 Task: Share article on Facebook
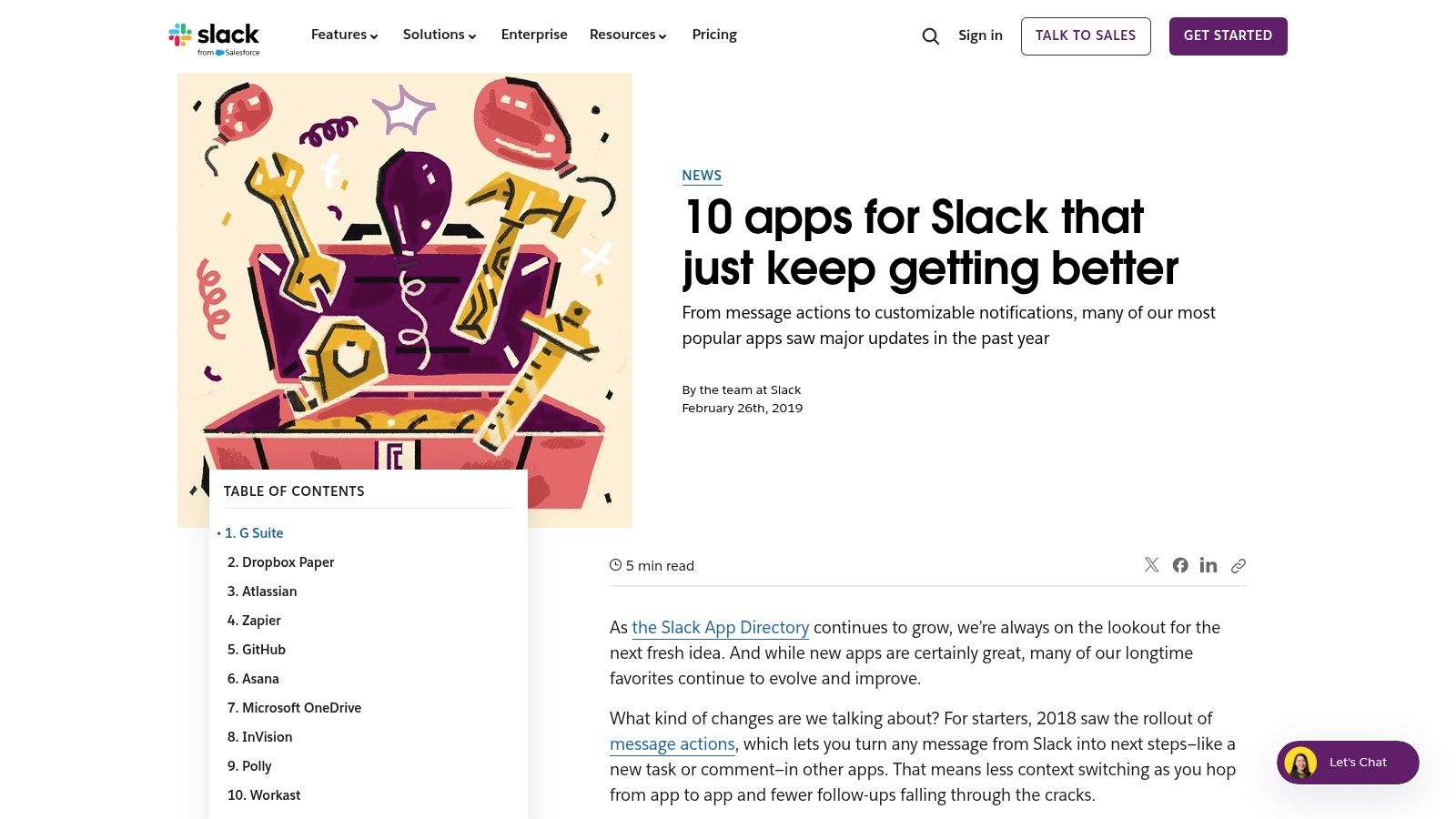tap(1180, 565)
